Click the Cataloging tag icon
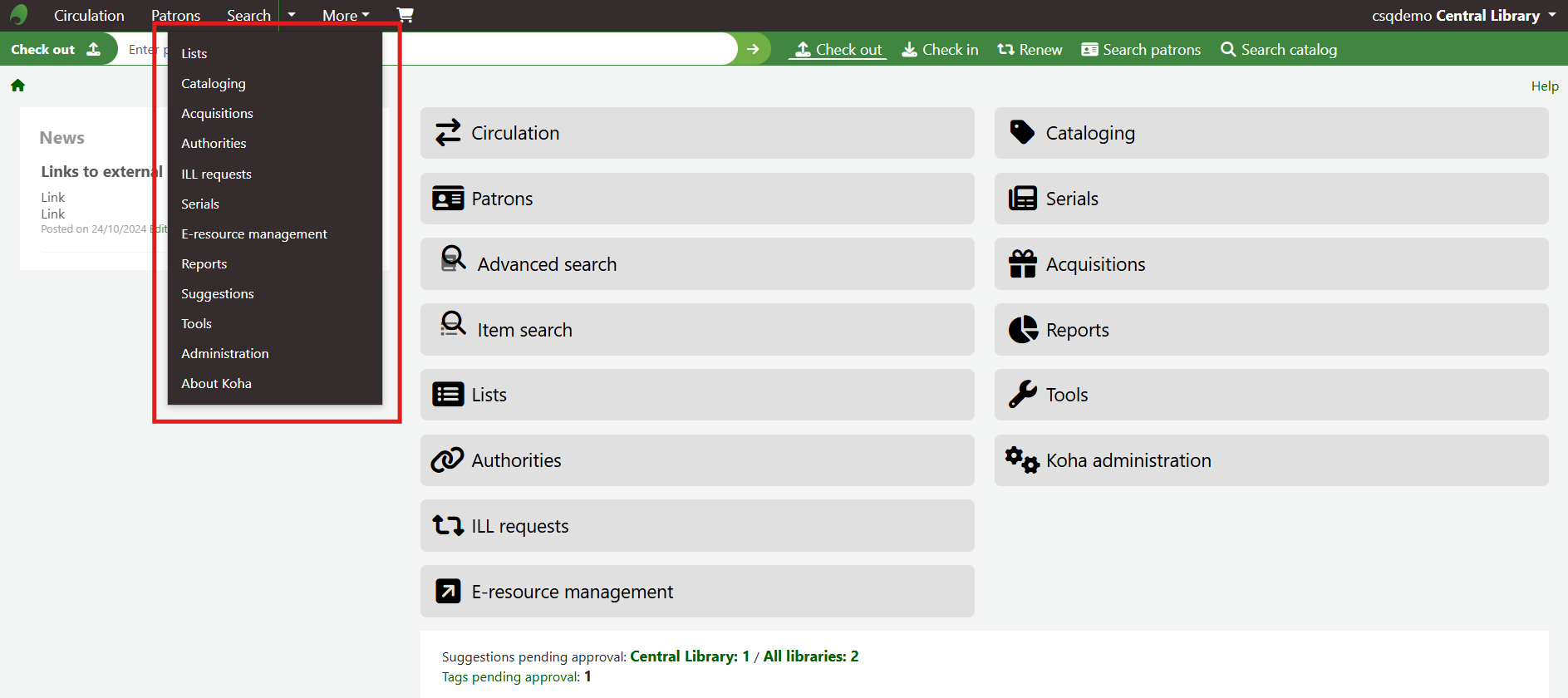This screenshot has height=698, width=1568. point(1022,132)
